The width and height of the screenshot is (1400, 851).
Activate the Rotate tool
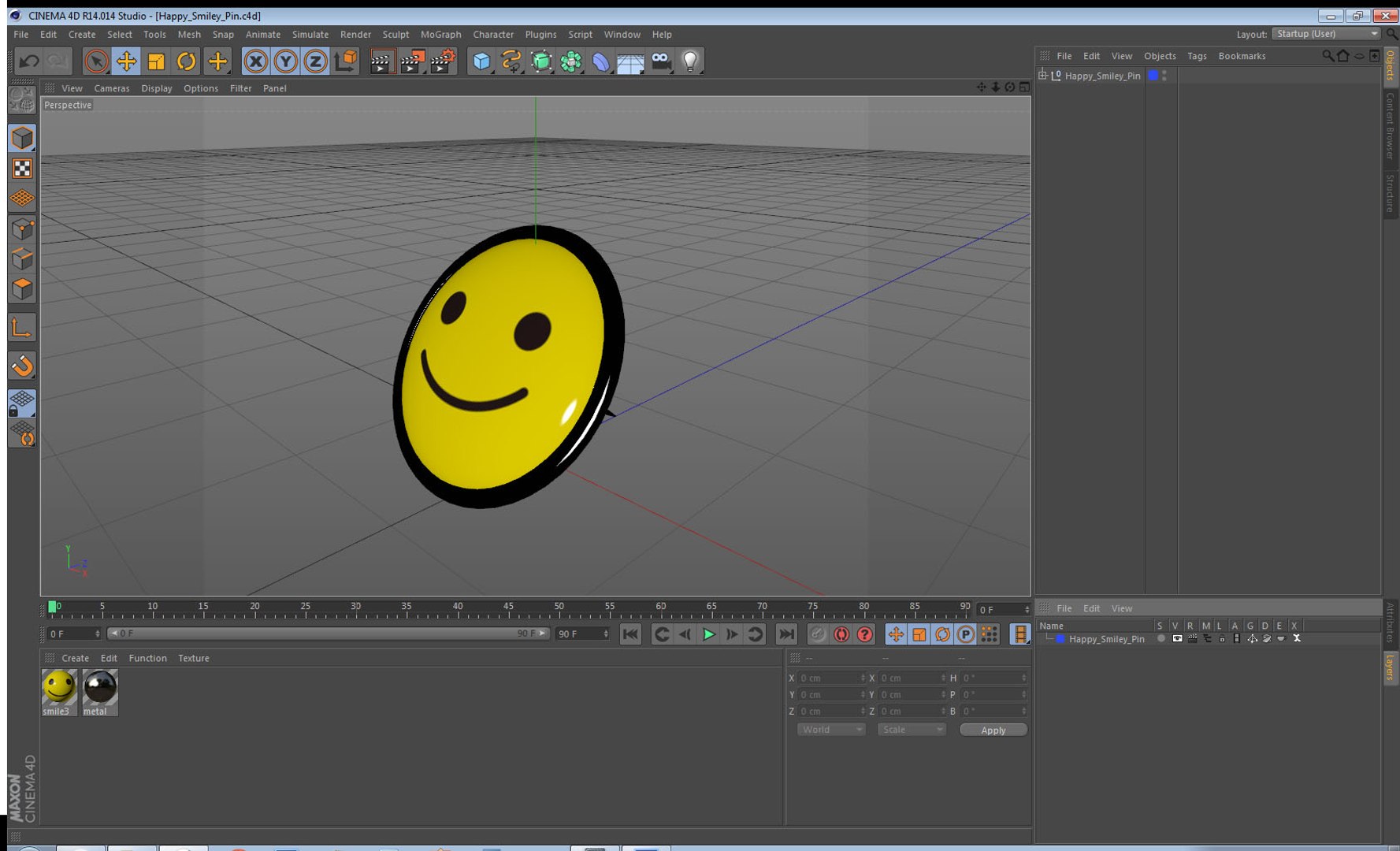click(187, 61)
